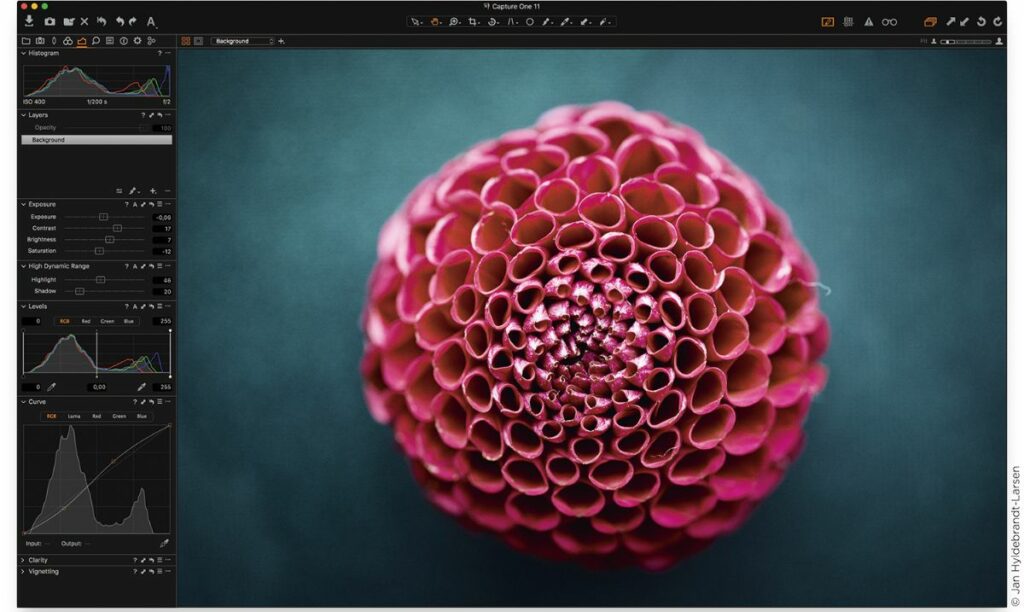The image size is (1024, 612).
Task: Click the Import images download icon
Action: point(28,21)
